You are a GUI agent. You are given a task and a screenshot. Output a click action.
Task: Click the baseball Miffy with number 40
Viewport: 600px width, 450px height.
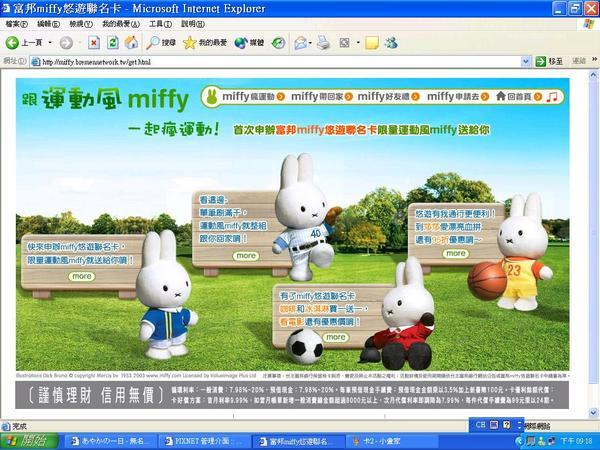[306, 217]
